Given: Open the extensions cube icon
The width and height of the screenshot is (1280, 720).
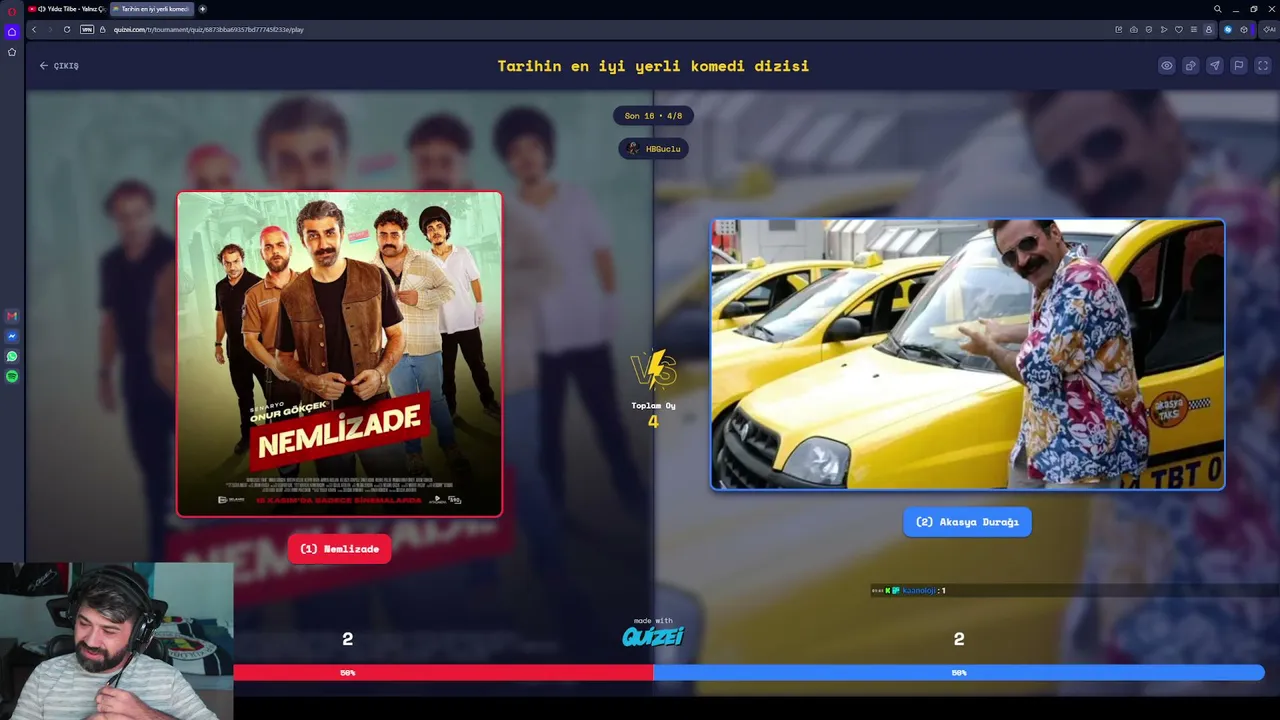Looking at the screenshot, I should pyautogui.click(x=1244, y=29).
